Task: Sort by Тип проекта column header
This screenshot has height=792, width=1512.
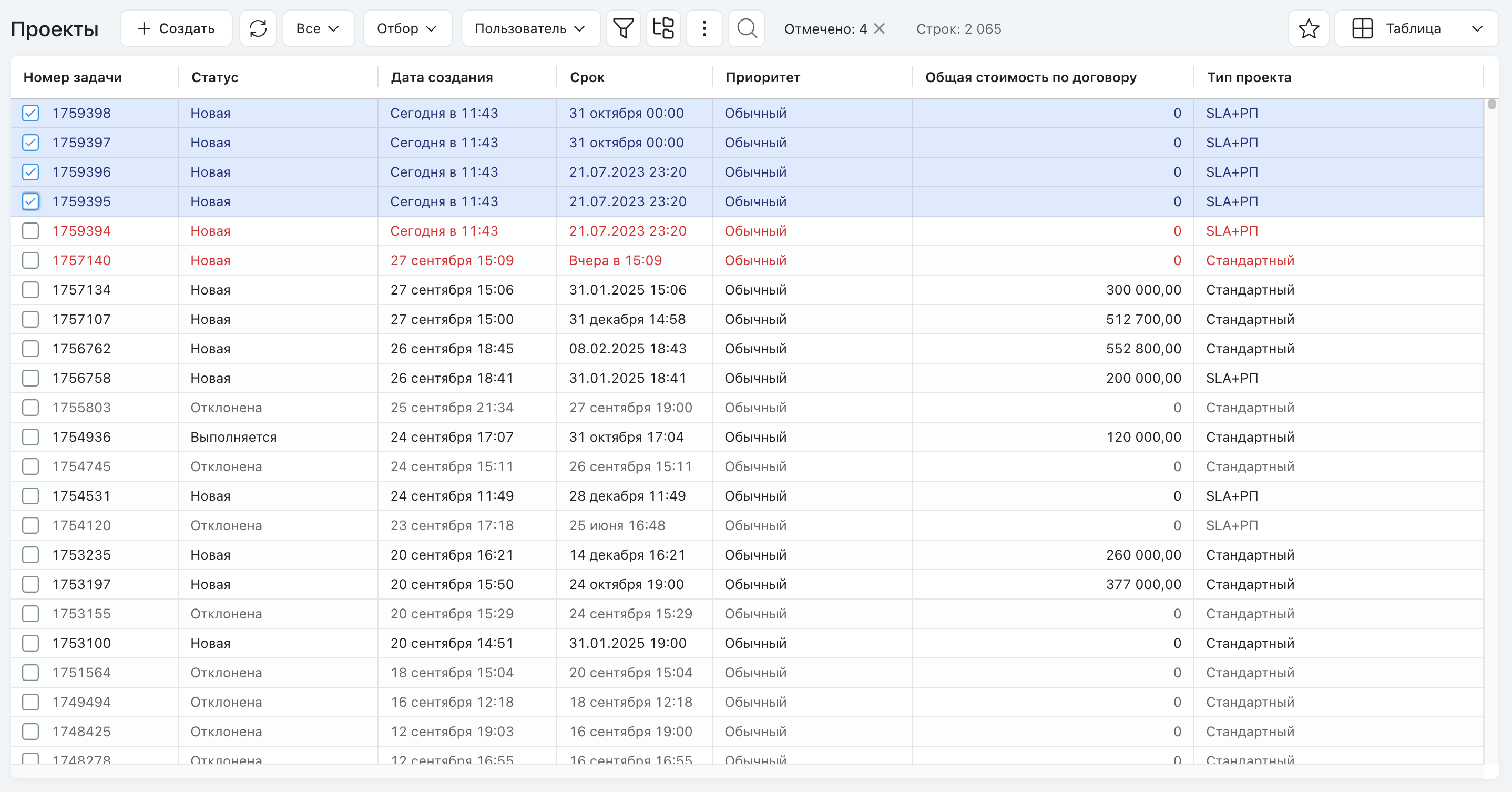Action: click(x=1249, y=77)
